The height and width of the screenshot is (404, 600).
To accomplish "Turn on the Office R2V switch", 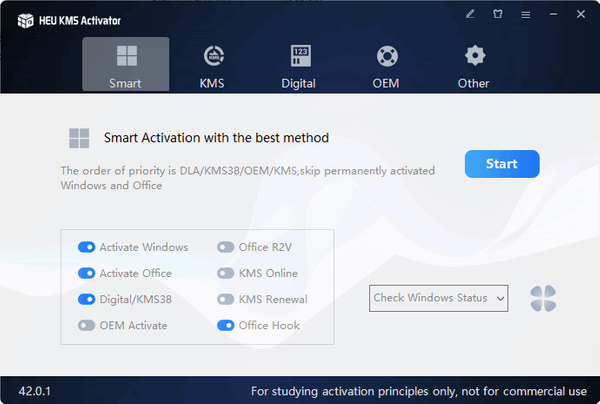I will pos(225,247).
